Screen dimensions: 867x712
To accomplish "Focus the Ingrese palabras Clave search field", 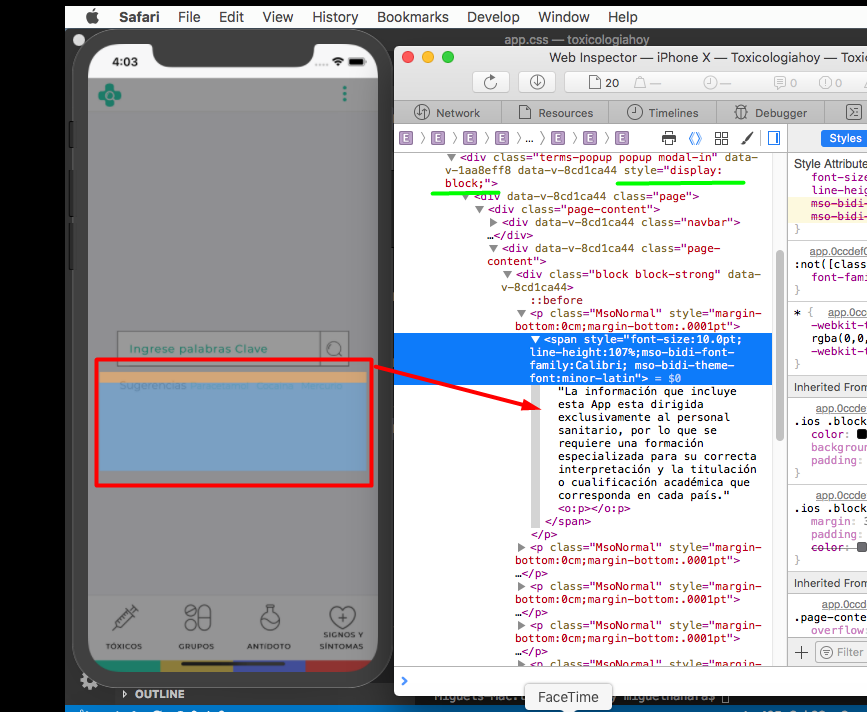I will click(219, 349).
